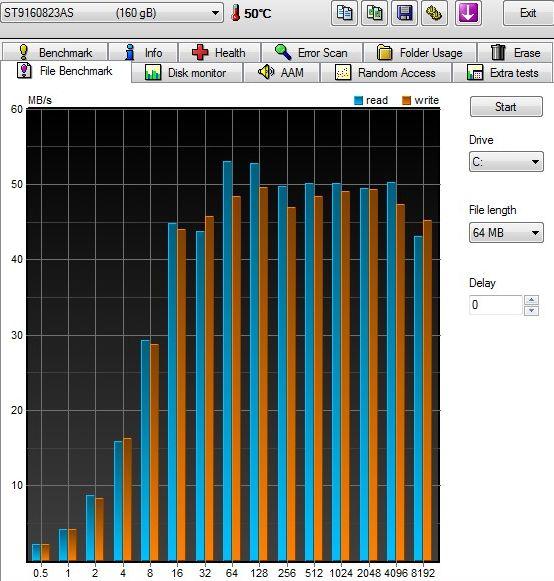Click the purple download arrow icon
Viewport: 554px width, 581px height.
pyautogui.click(x=468, y=13)
